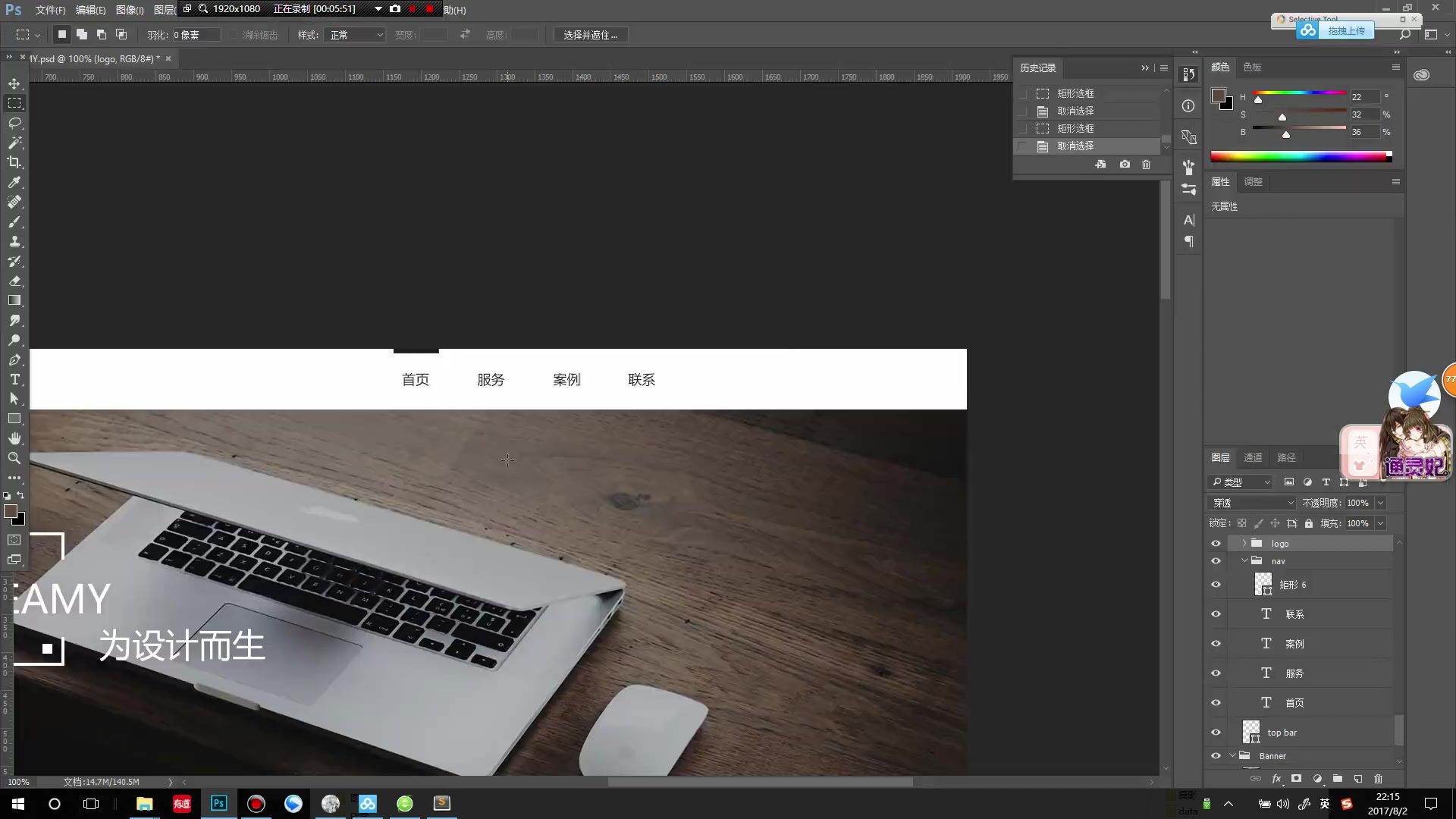Select the Eyedropper tool
The image size is (1456, 819).
coord(14,182)
